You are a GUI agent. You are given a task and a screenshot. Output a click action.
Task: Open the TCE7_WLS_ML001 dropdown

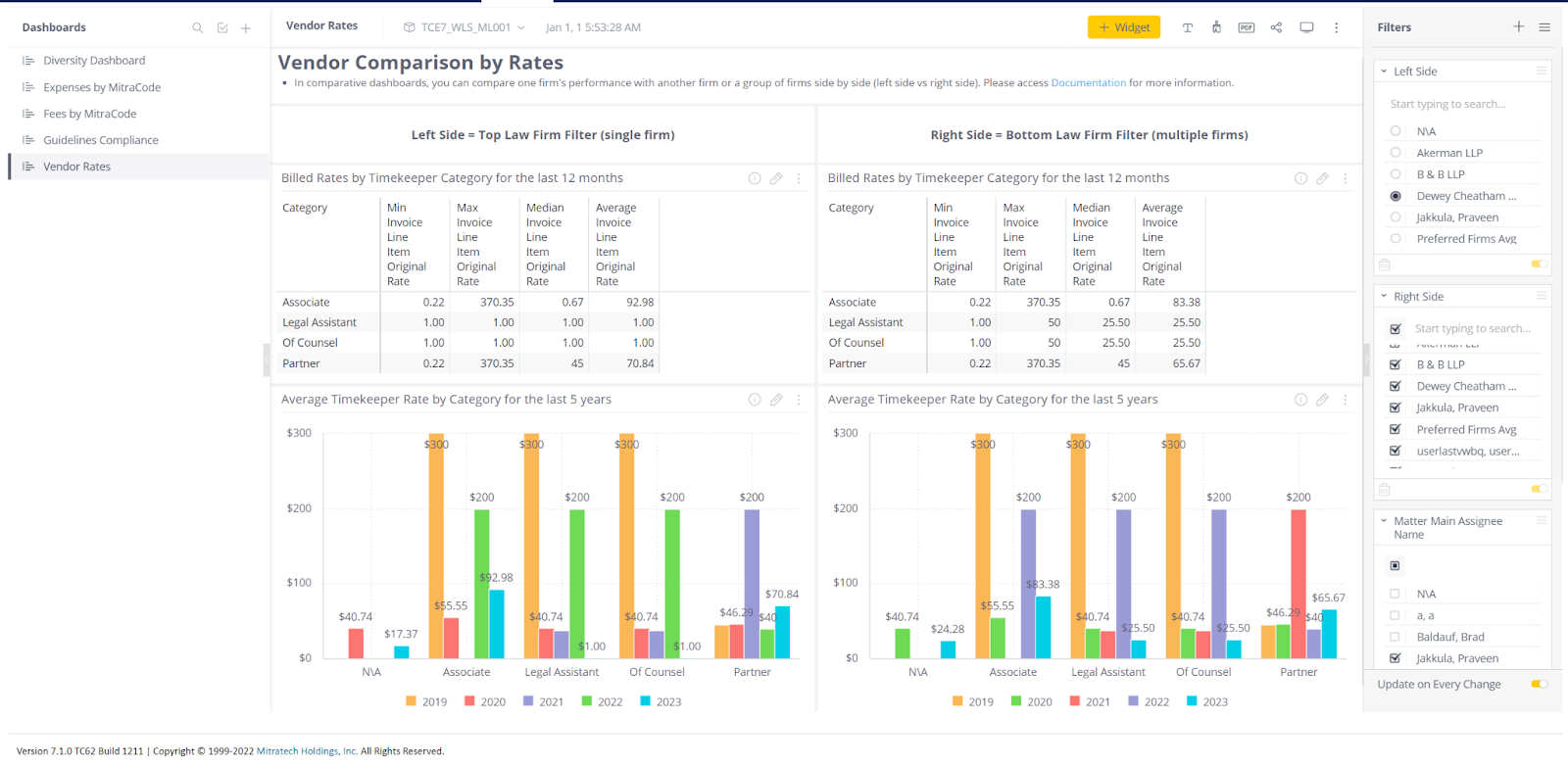(464, 27)
